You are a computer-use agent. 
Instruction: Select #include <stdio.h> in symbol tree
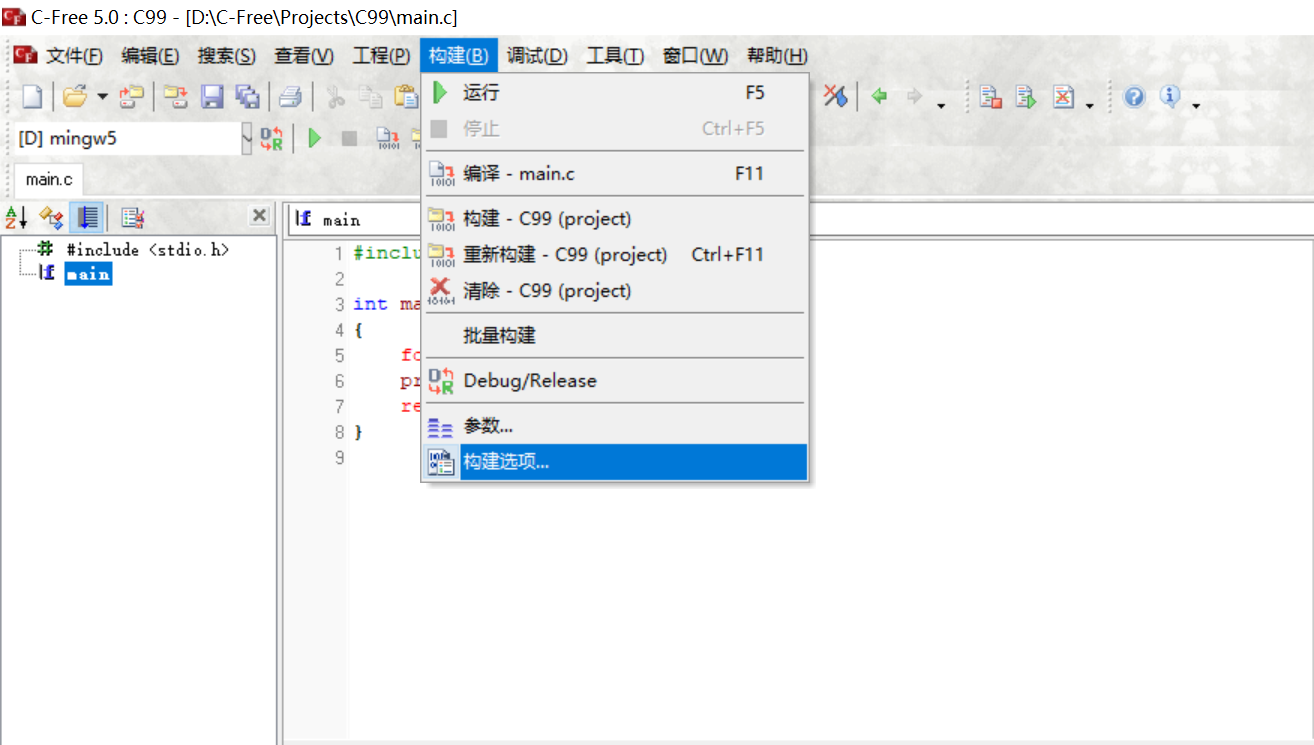click(x=148, y=250)
